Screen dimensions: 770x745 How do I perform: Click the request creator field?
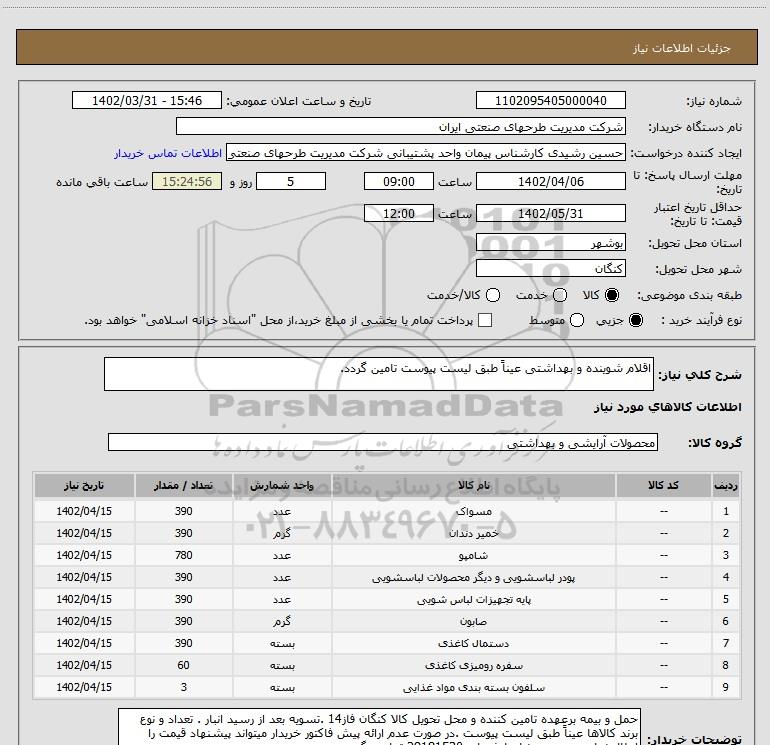click(x=426, y=153)
